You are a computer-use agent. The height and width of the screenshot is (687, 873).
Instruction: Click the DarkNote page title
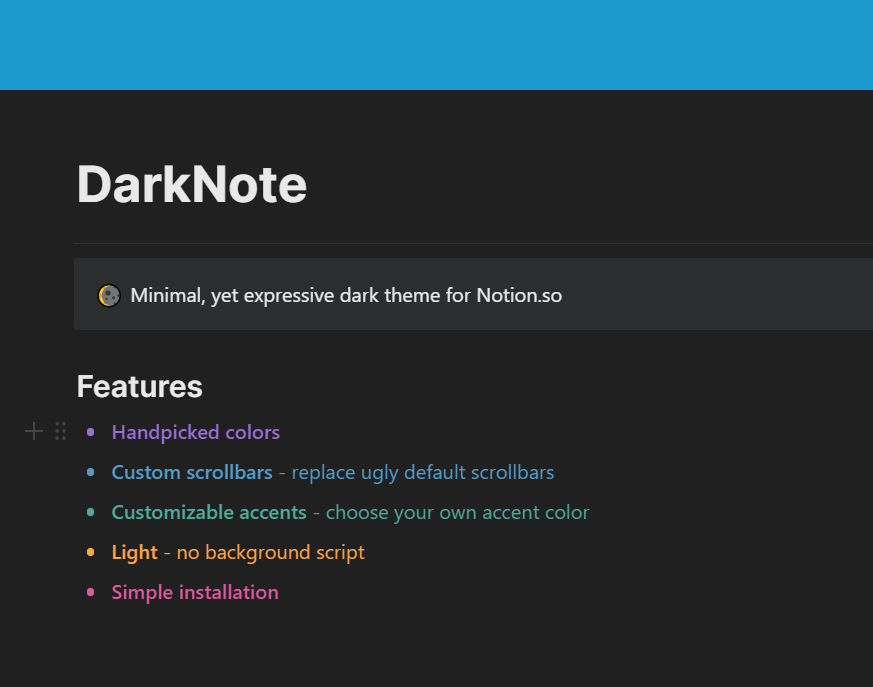(x=192, y=184)
